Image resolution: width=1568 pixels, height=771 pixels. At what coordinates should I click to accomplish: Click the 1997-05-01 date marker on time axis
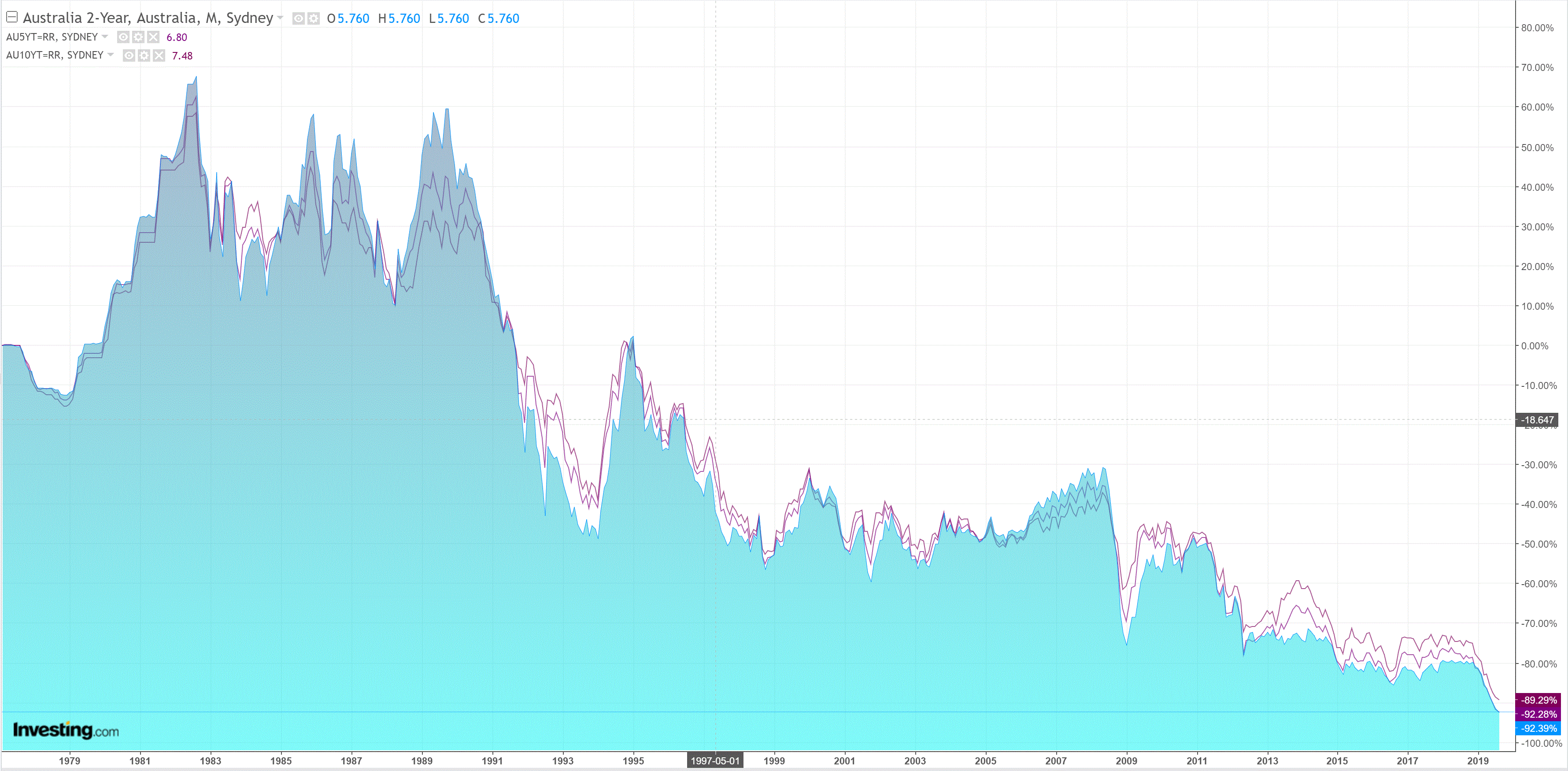pos(714,761)
